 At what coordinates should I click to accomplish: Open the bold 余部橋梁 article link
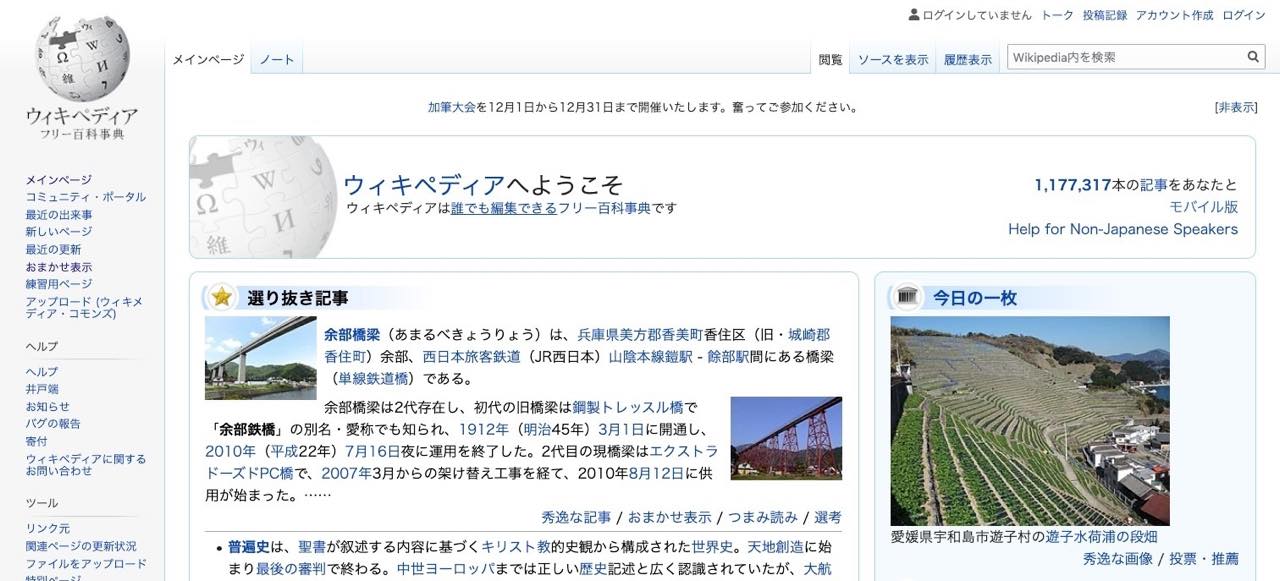352,334
